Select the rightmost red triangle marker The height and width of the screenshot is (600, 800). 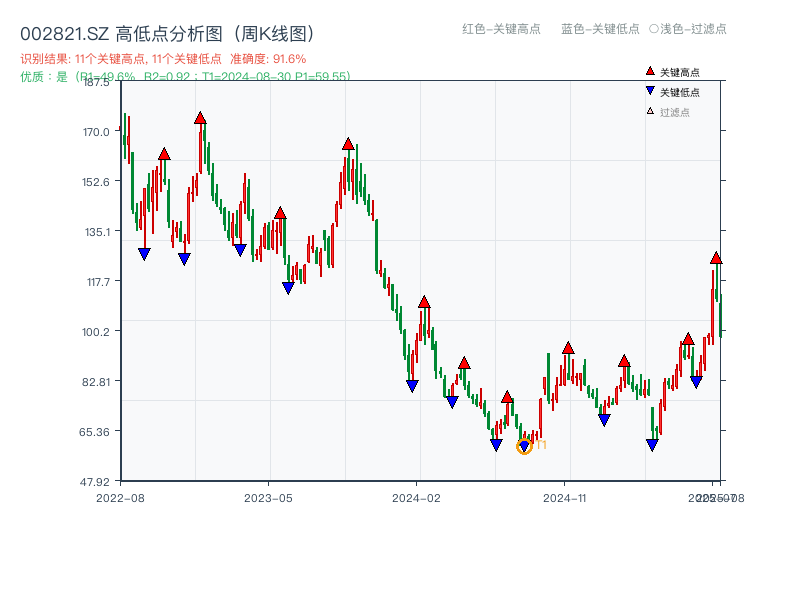pyautogui.click(x=716, y=257)
